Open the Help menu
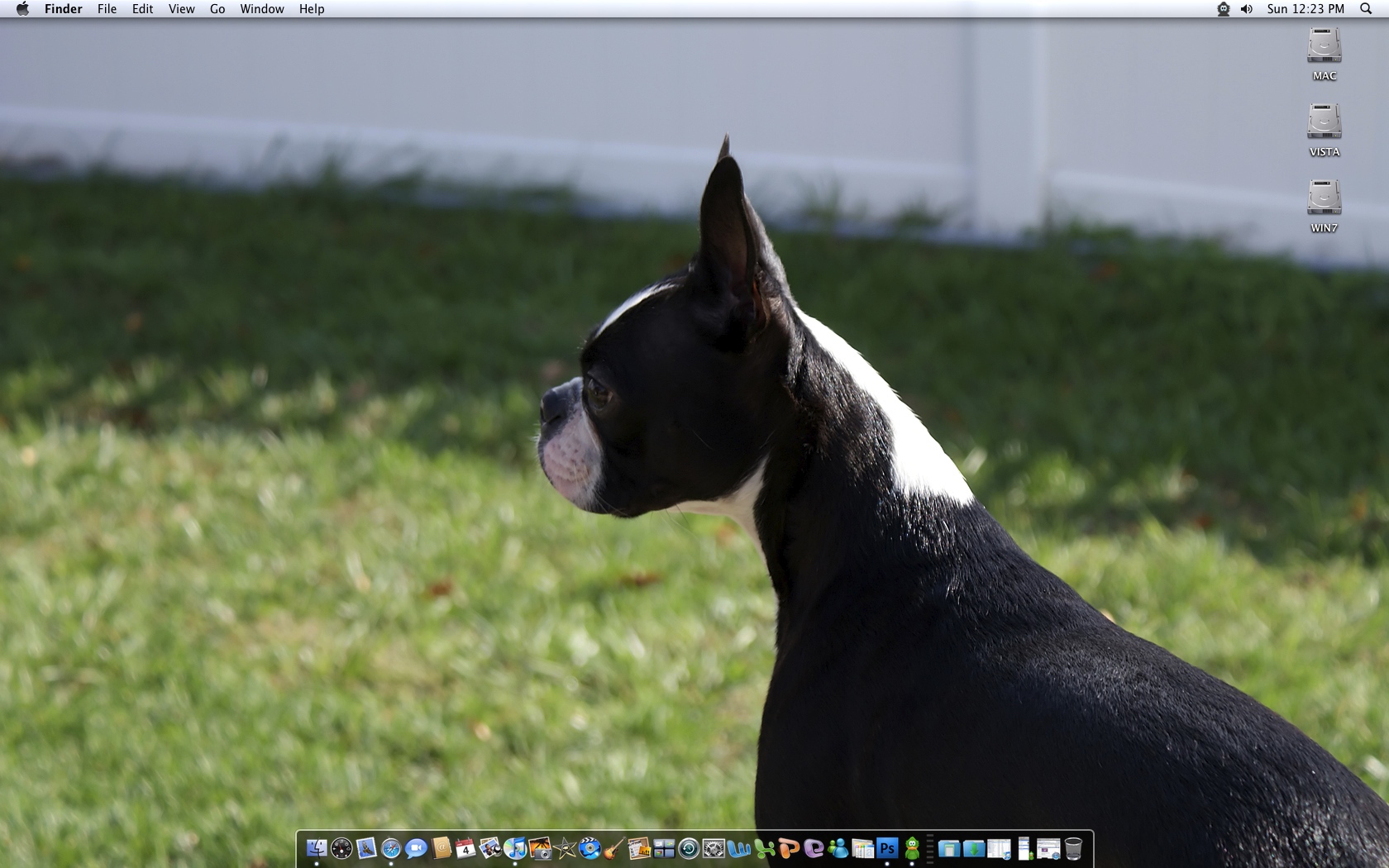The width and height of the screenshot is (1389, 868). pos(312,9)
